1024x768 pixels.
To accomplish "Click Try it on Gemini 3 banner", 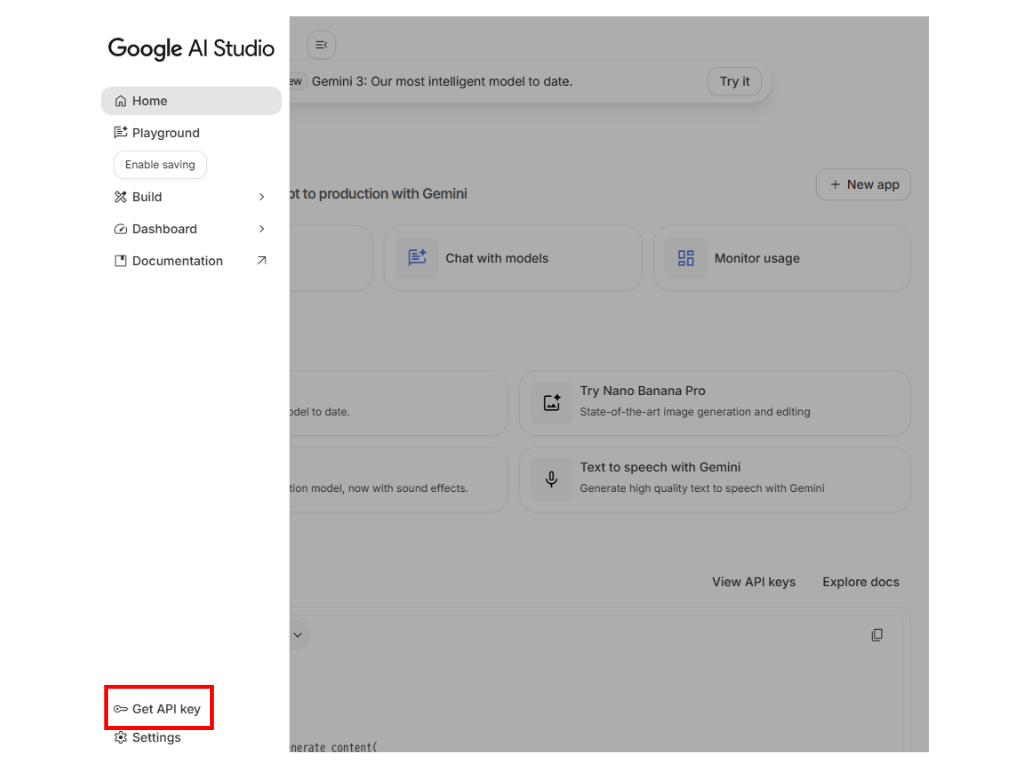I will click(x=734, y=82).
